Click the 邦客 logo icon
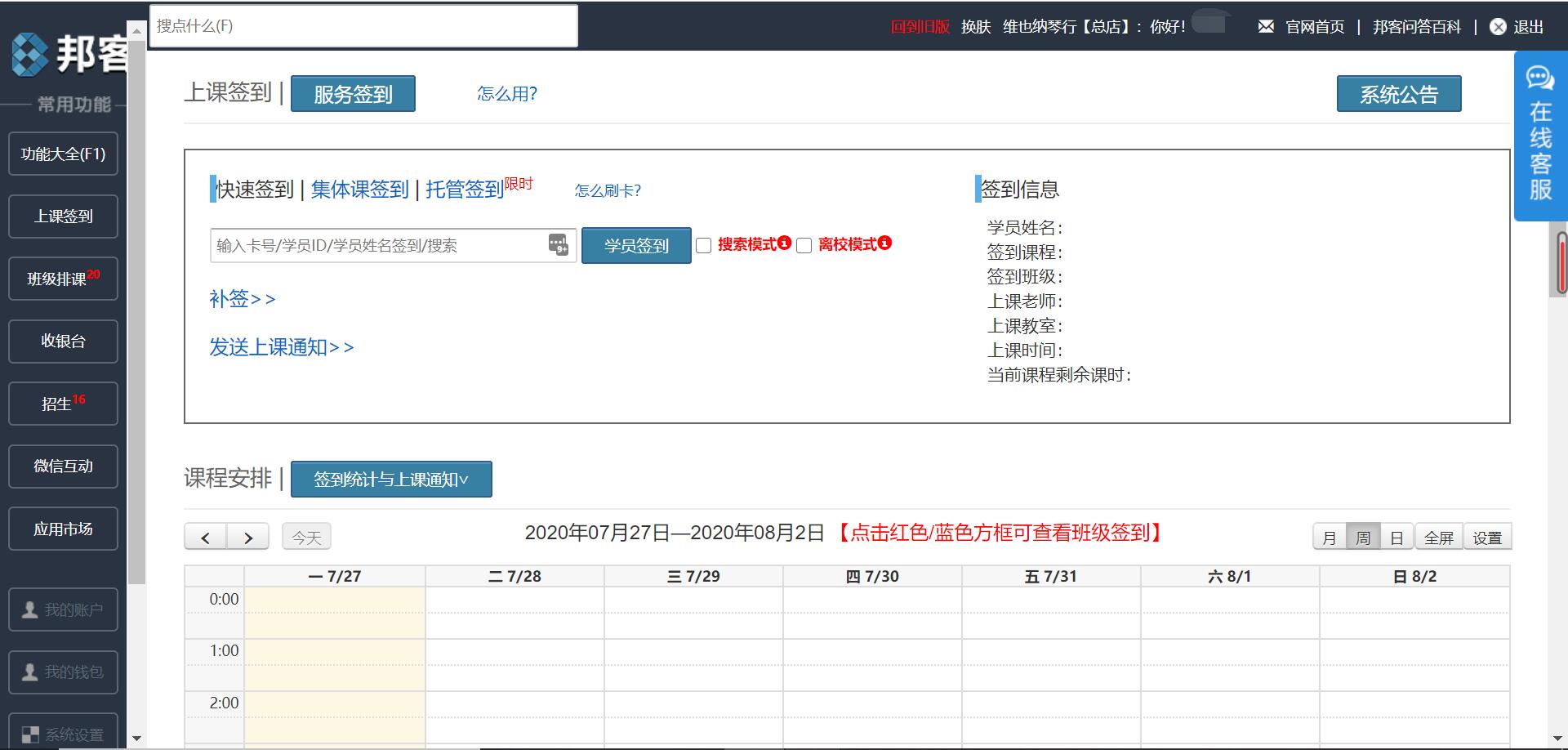Image resolution: width=1568 pixels, height=750 pixels. pyautogui.click(x=29, y=56)
